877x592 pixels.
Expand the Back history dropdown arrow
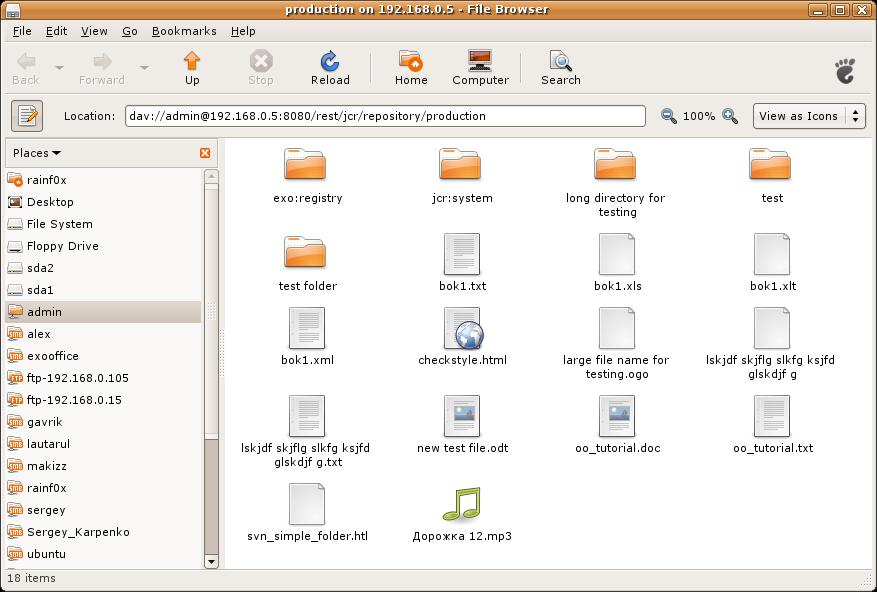[x=59, y=68]
